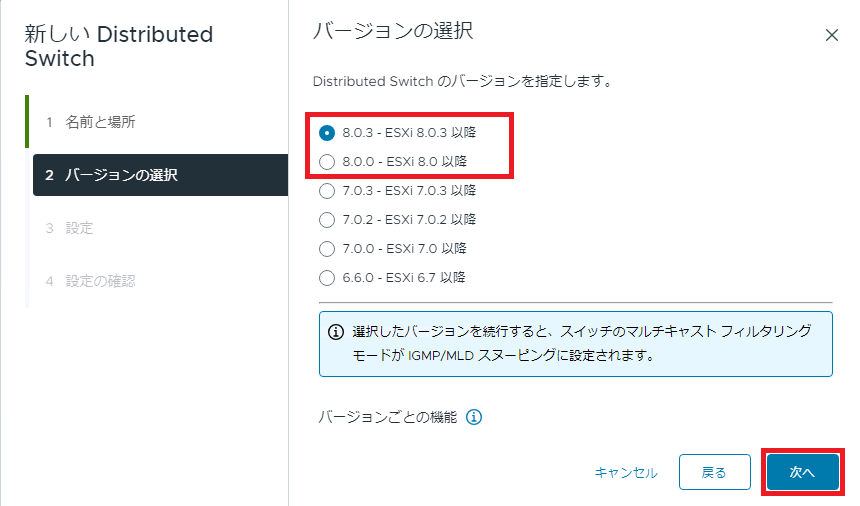
Task: Click the multicast filtering info message box
Action: (576, 344)
